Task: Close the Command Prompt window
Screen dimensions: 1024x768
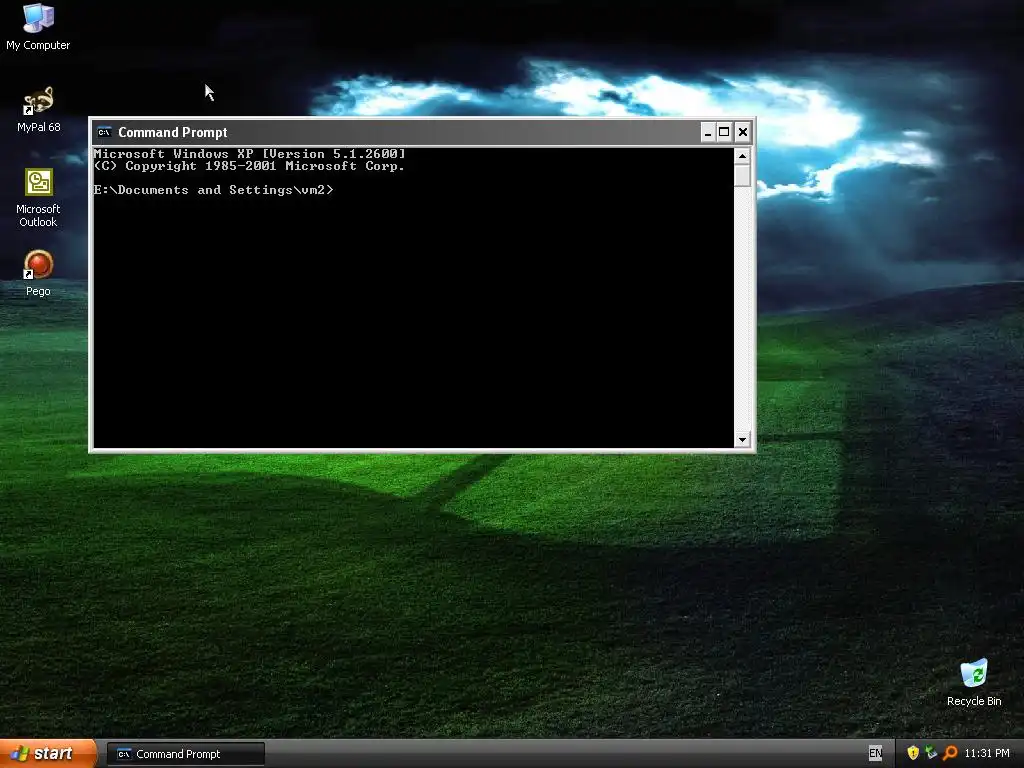Action: pos(743,133)
